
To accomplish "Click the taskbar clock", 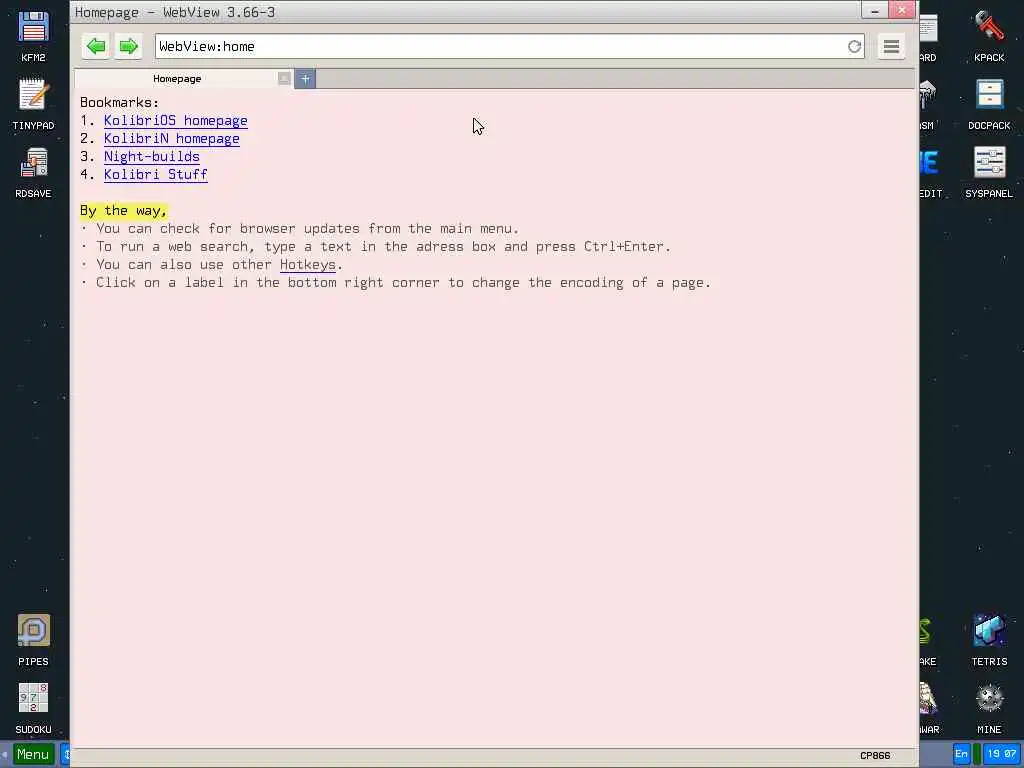I will pyautogui.click(x=1001, y=754).
